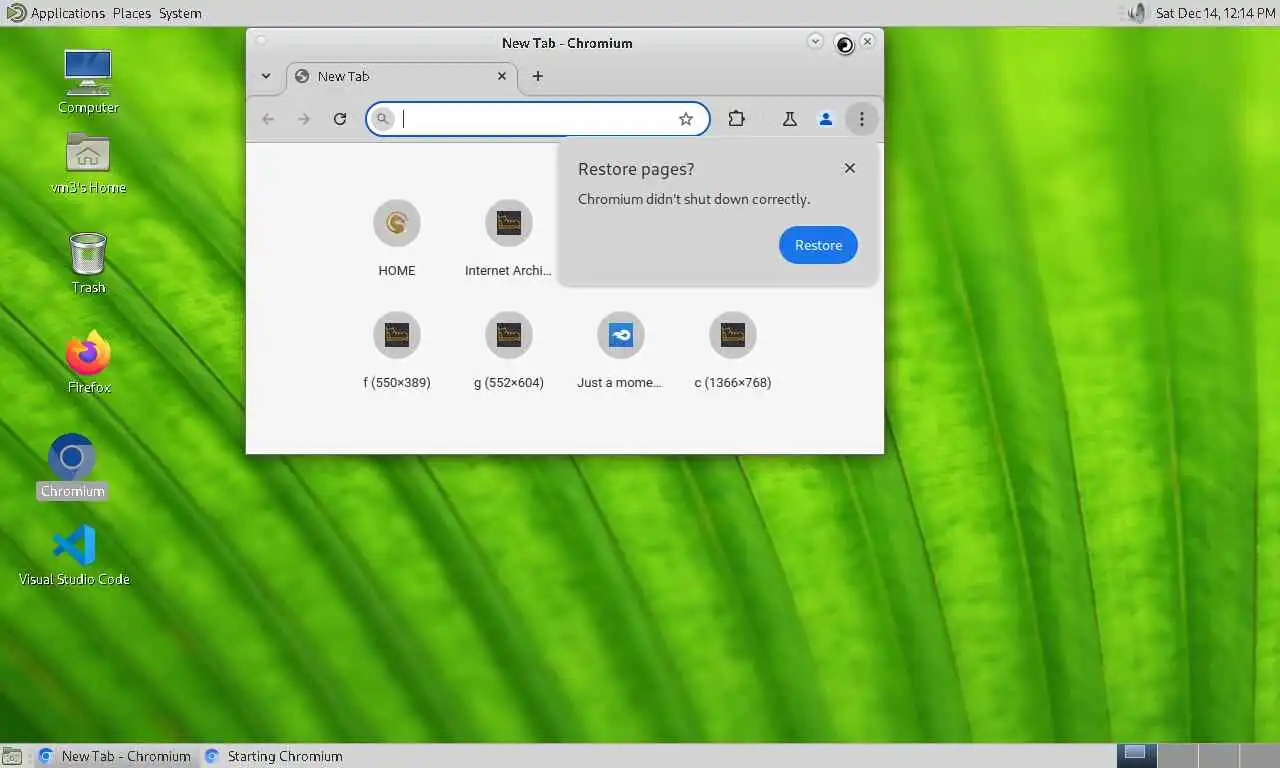The image size is (1280, 768).
Task: Go back using the back arrow
Action: pos(268,119)
